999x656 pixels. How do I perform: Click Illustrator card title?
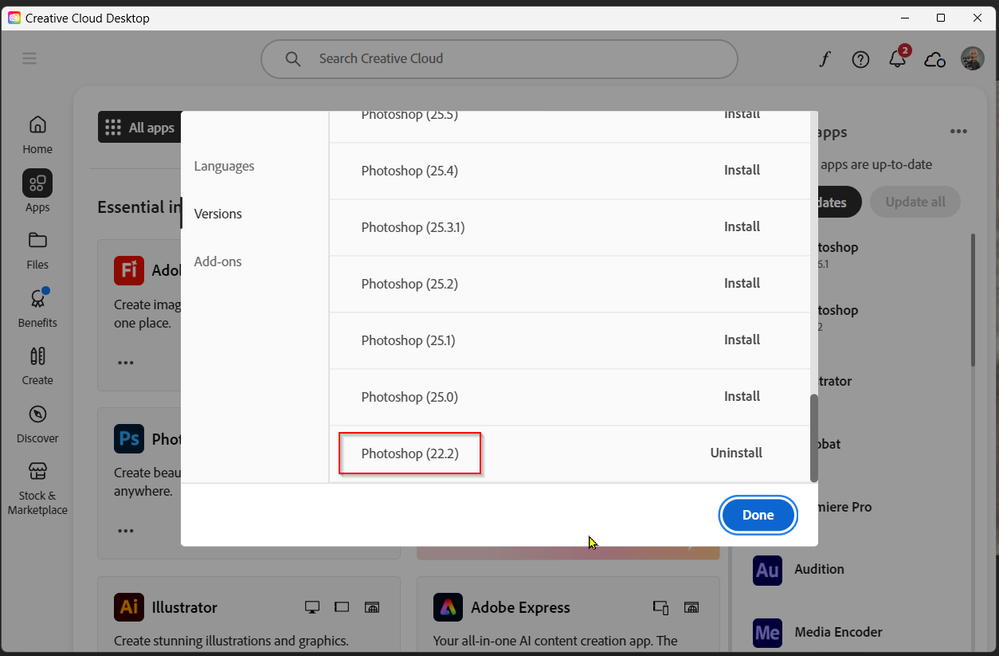184,608
